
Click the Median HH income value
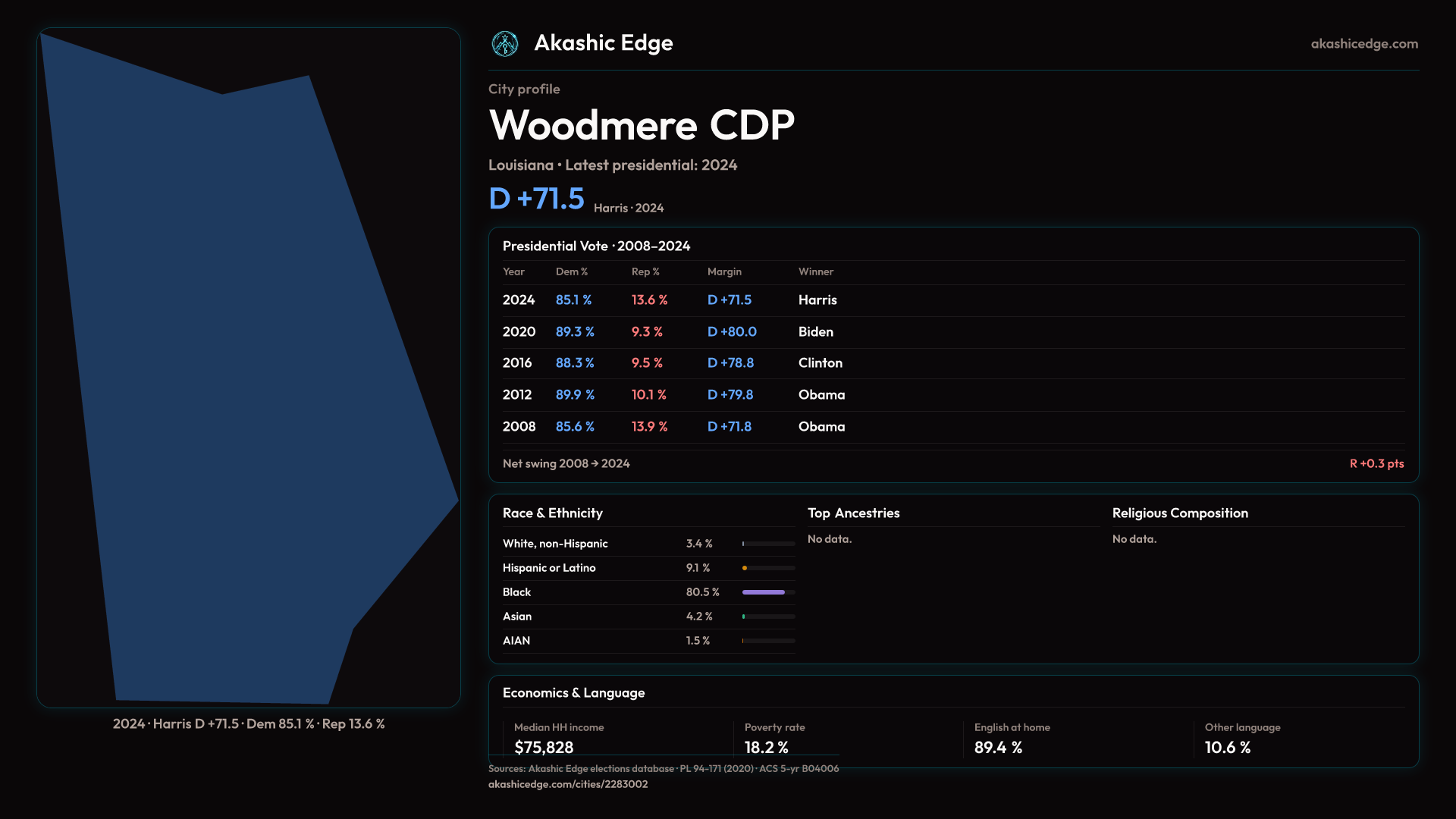pyautogui.click(x=544, y=748)
